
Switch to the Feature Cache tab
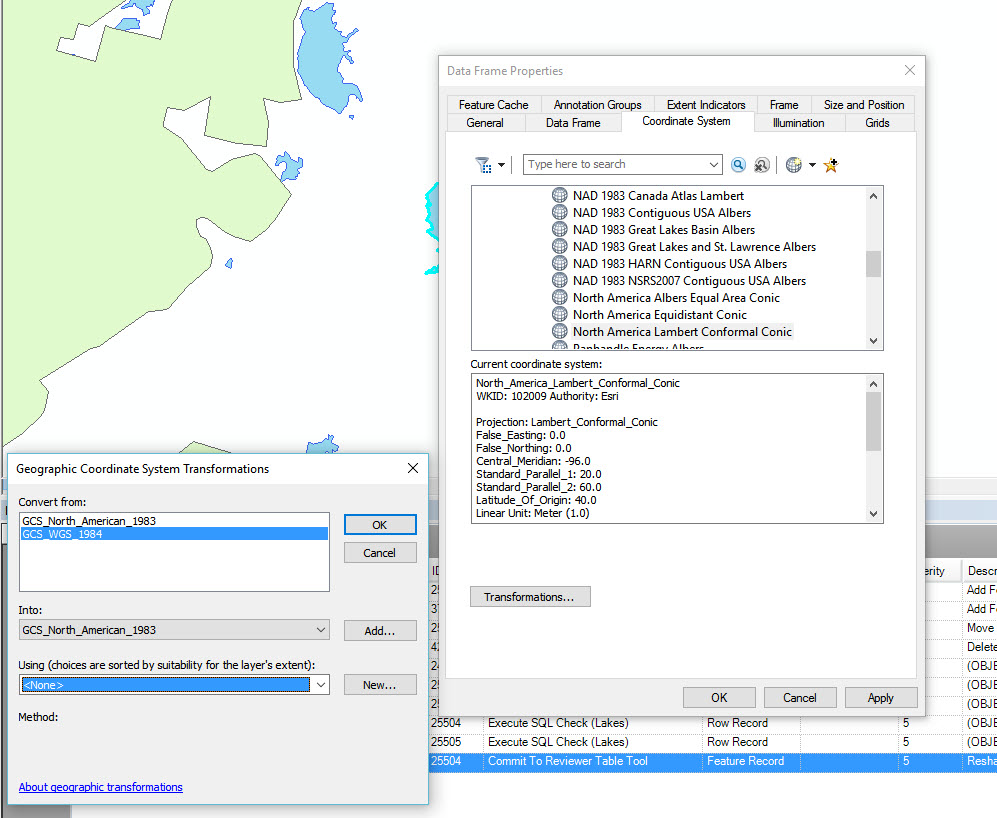point(493,105)
